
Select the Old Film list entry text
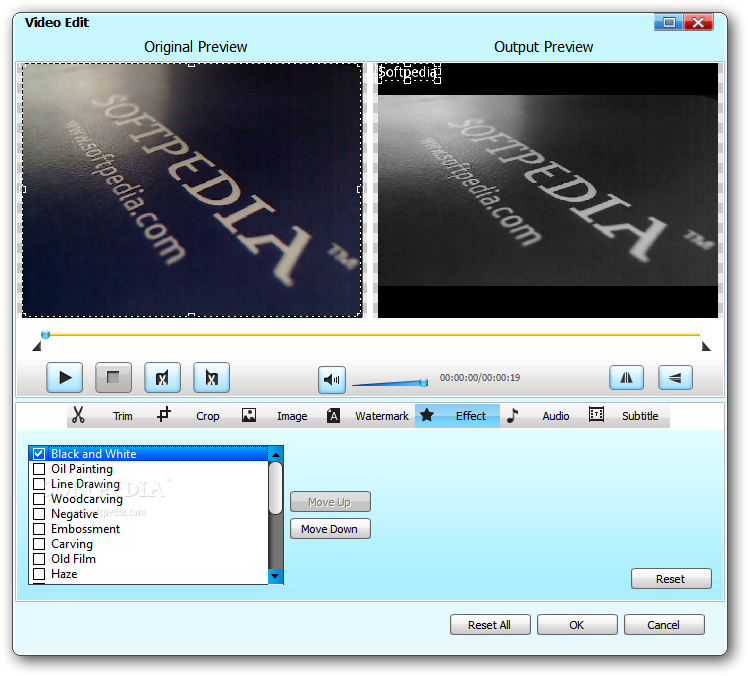(x=73, y=559)
